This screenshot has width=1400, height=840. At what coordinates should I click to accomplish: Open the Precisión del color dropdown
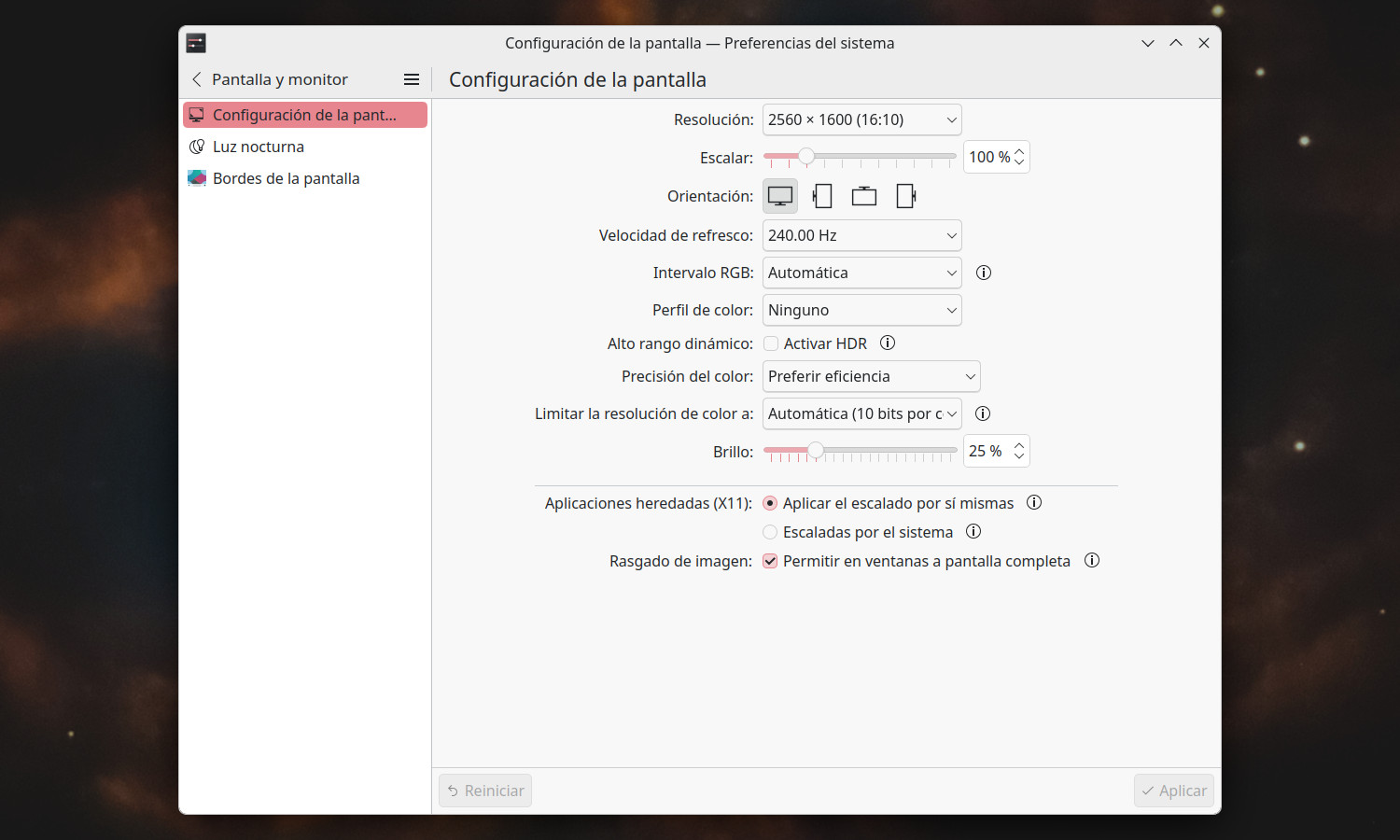coord(871,376)
